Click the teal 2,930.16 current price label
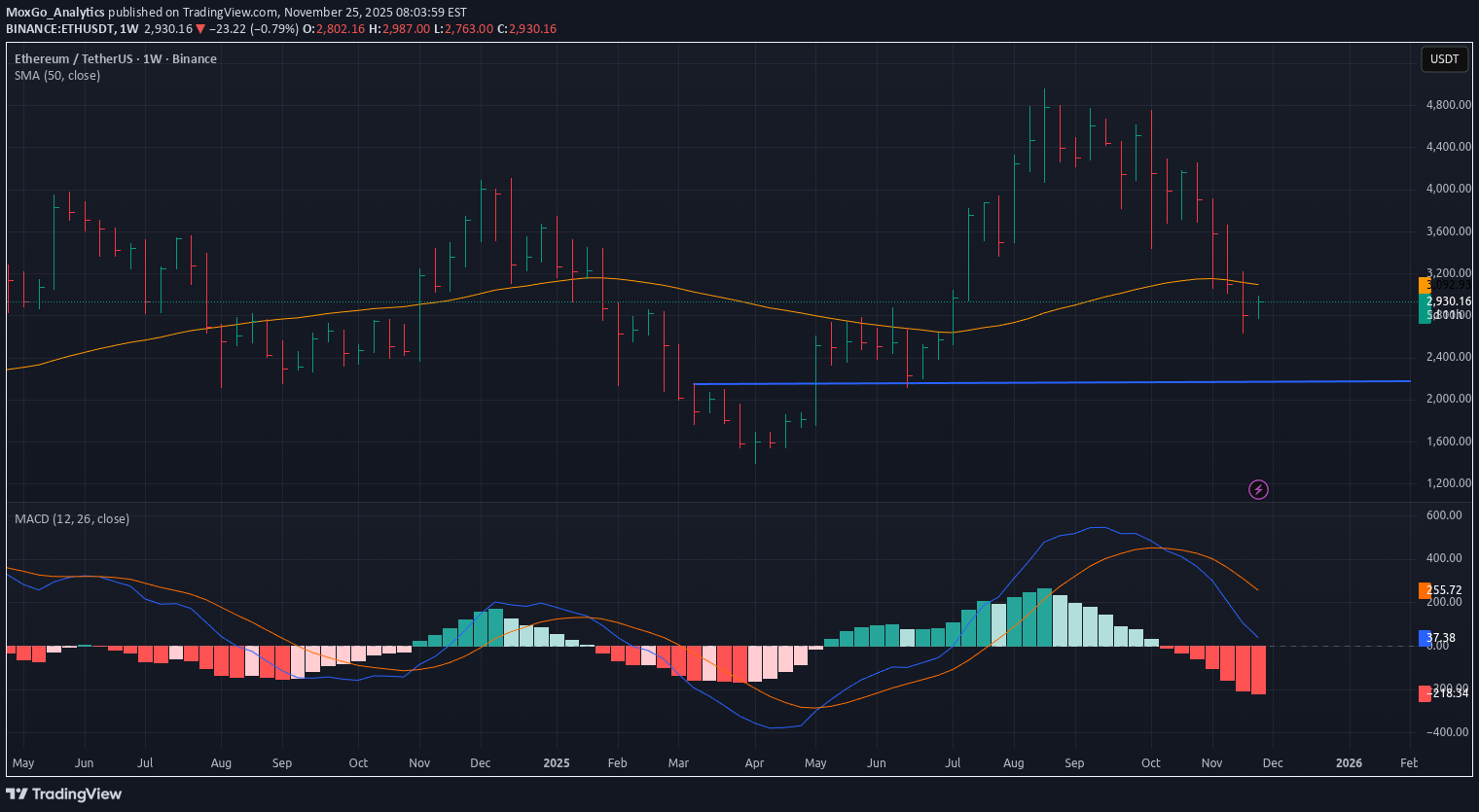 1447,301
